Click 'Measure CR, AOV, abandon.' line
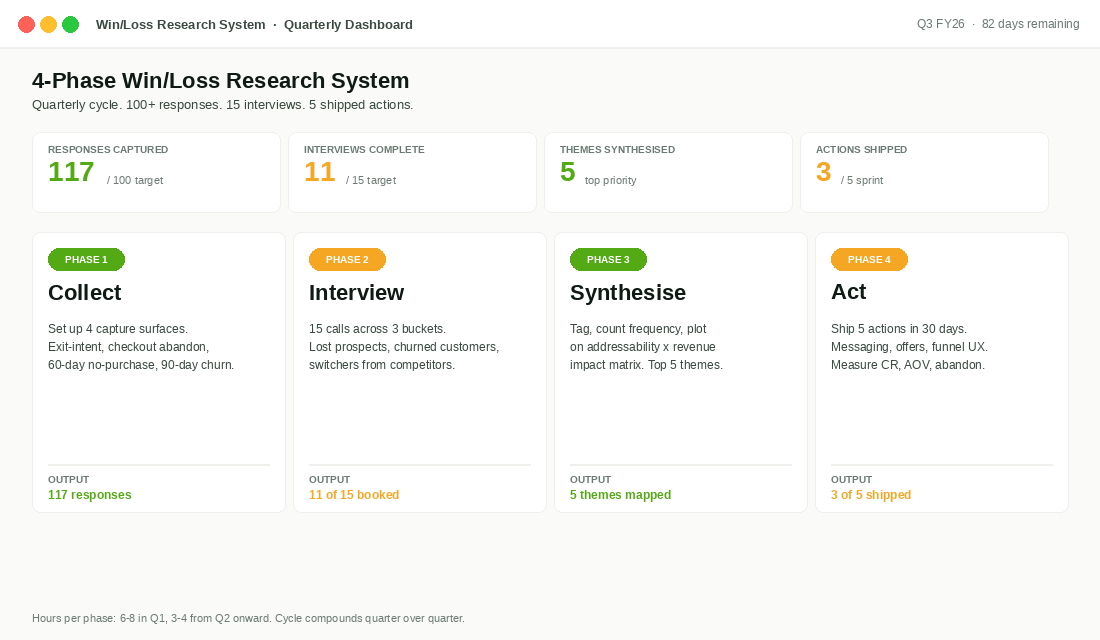Screen dimensions: 1100x640 pyautogui.click(x=908, y=365)
